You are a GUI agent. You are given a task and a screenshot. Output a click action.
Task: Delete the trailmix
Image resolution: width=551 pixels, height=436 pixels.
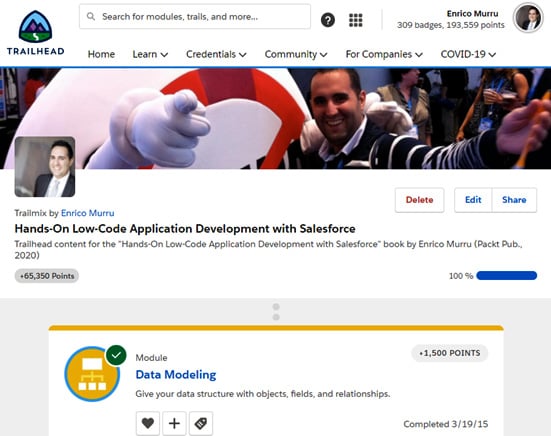(x=419, y=200)
